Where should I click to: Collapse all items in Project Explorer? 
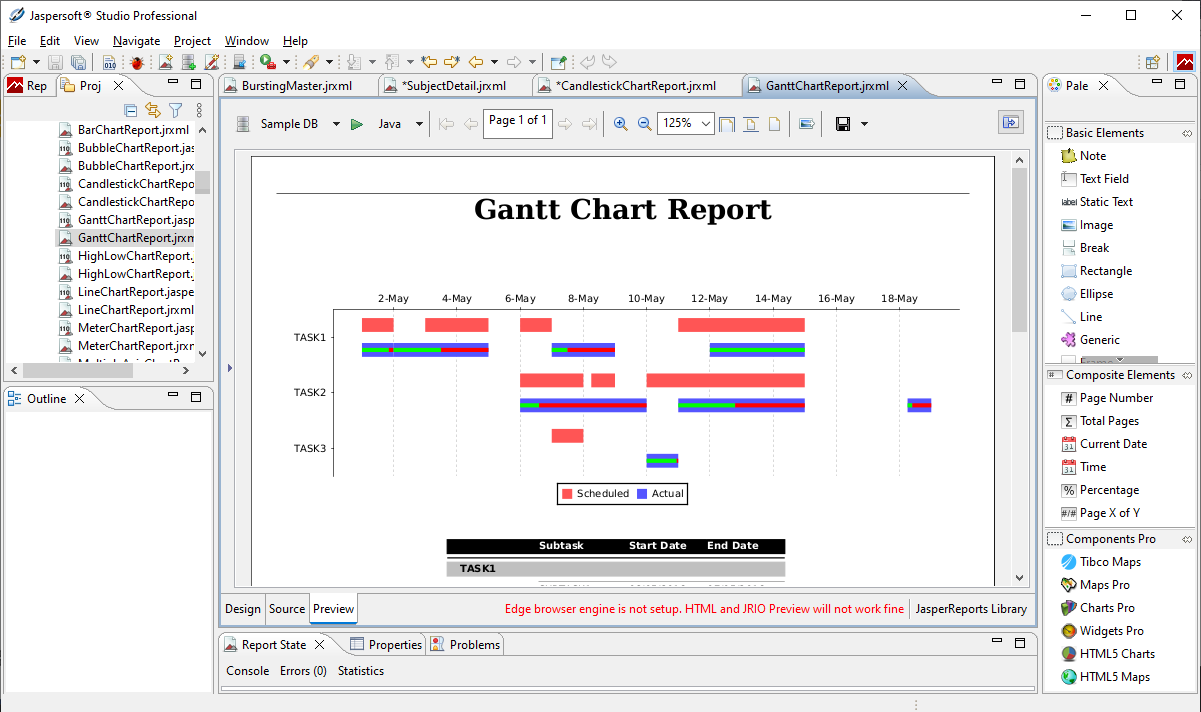click(x=130, y=110)
